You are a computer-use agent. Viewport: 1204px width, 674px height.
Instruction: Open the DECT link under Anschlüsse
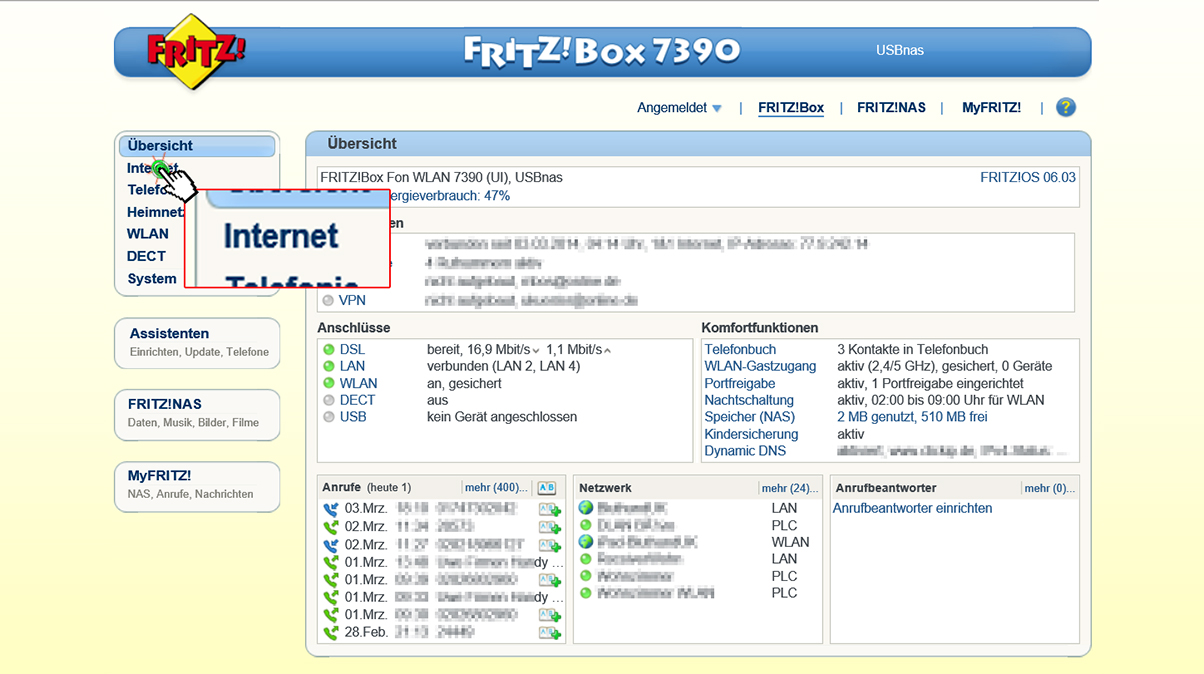click(x=357, y=400)
